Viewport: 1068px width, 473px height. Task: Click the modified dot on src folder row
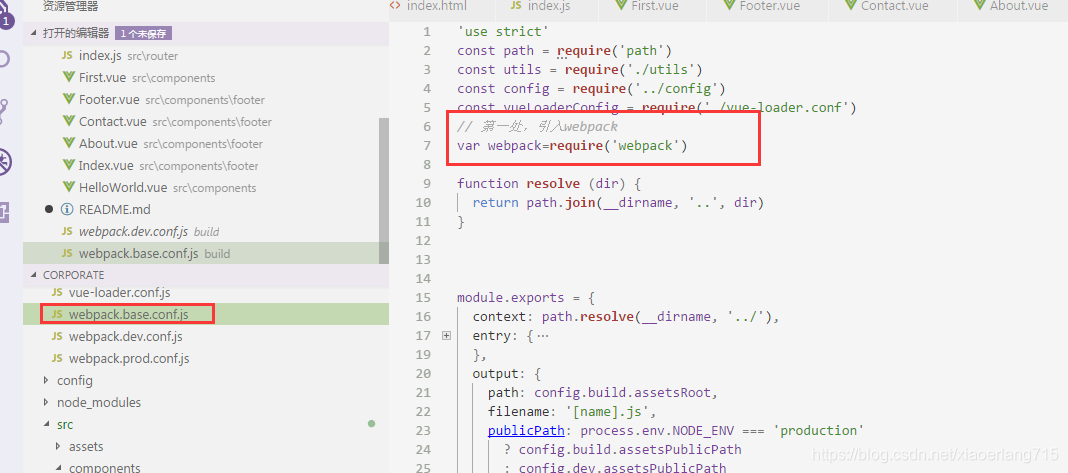coord(371,424)
